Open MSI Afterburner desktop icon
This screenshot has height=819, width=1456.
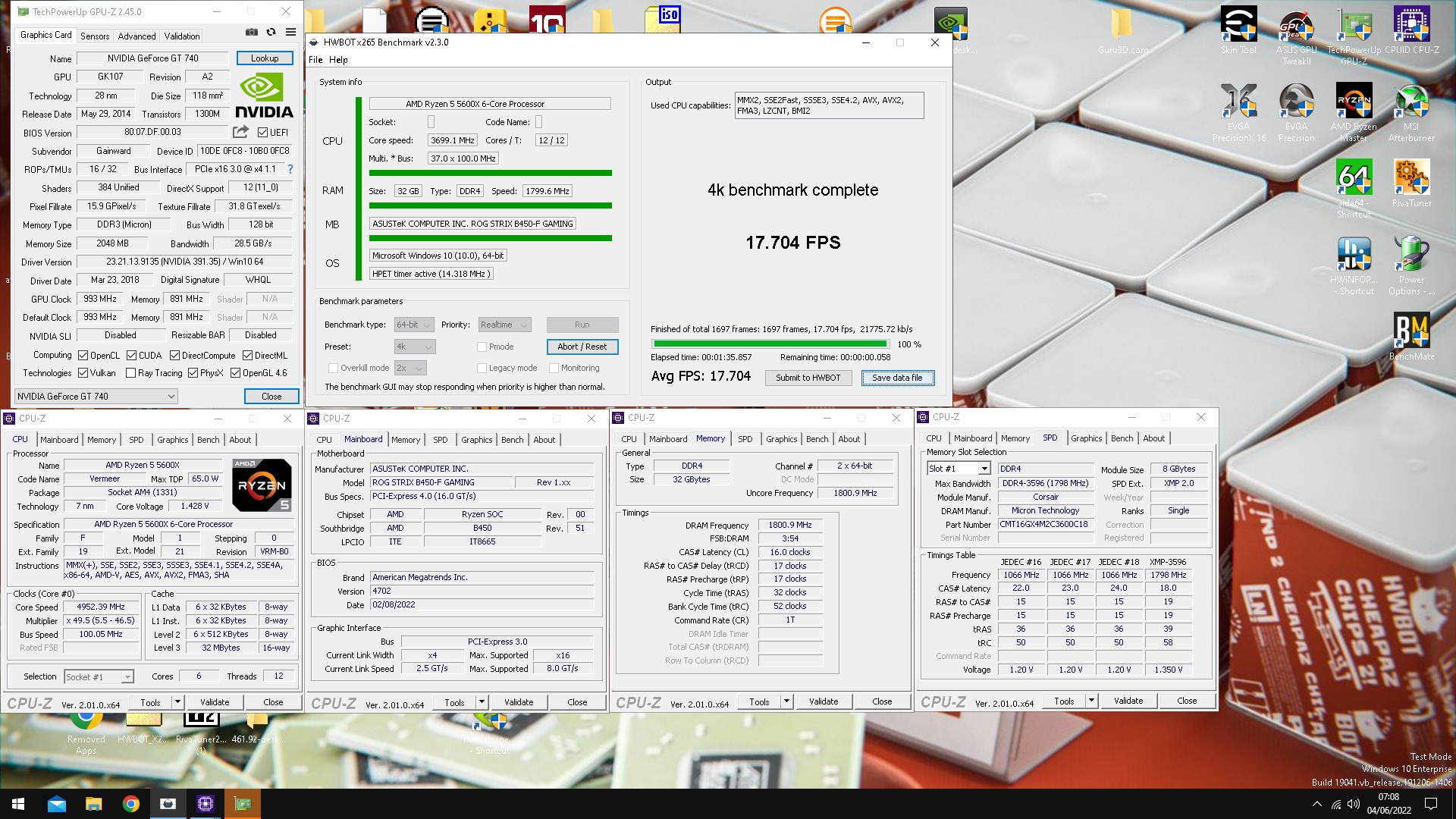click(1411, 112)
